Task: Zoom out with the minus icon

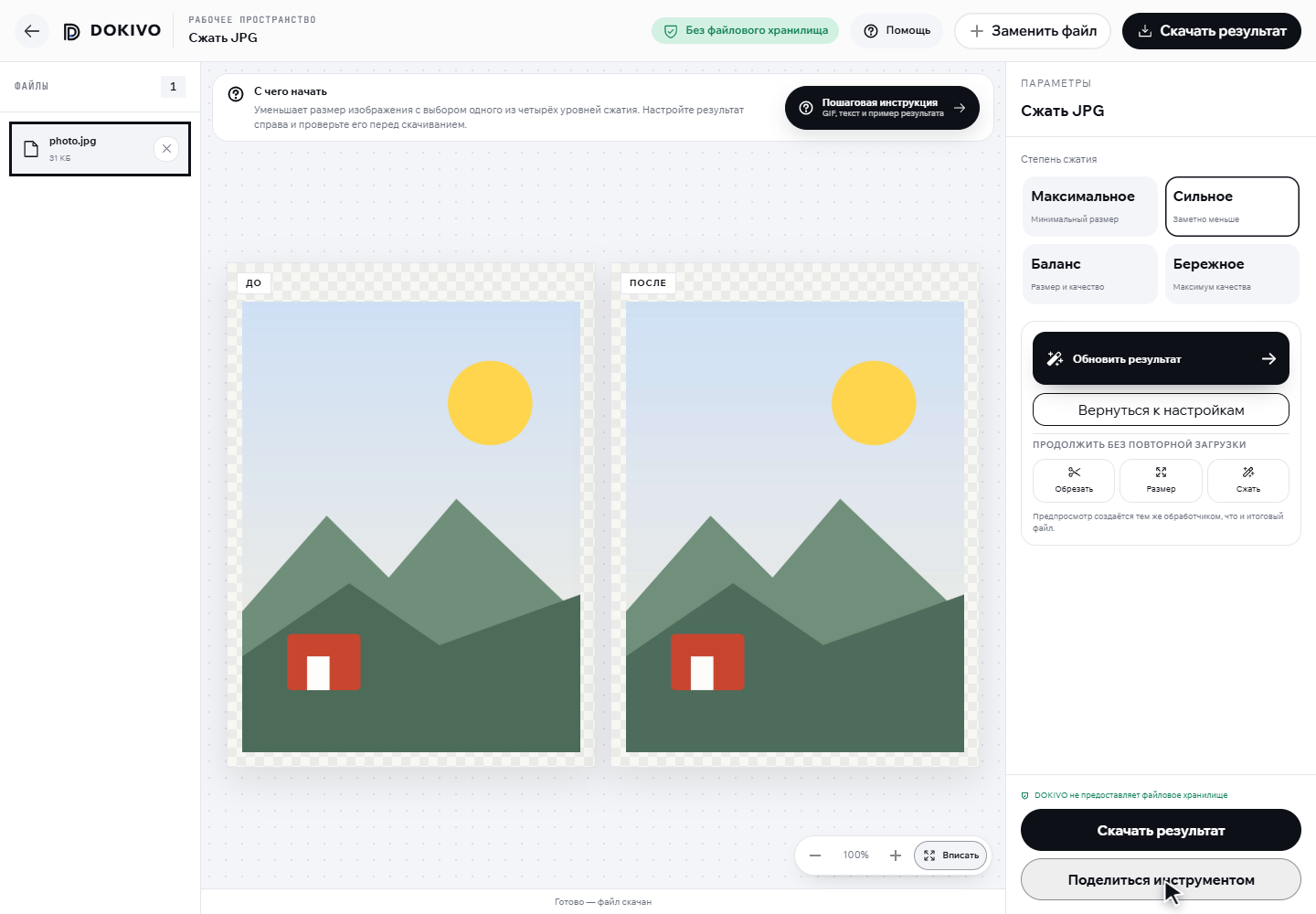Action: click(x=815, y=856)
